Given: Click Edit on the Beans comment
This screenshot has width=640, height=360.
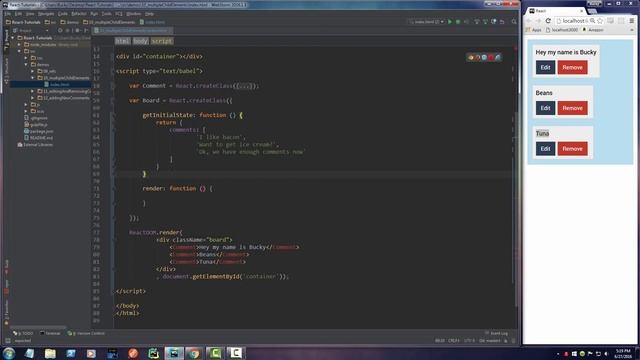Looking at the screenshot, I should [545, 108].
